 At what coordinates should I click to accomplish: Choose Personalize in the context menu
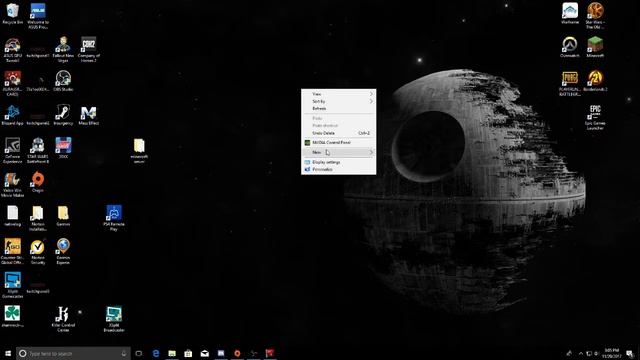coord(338,169)
